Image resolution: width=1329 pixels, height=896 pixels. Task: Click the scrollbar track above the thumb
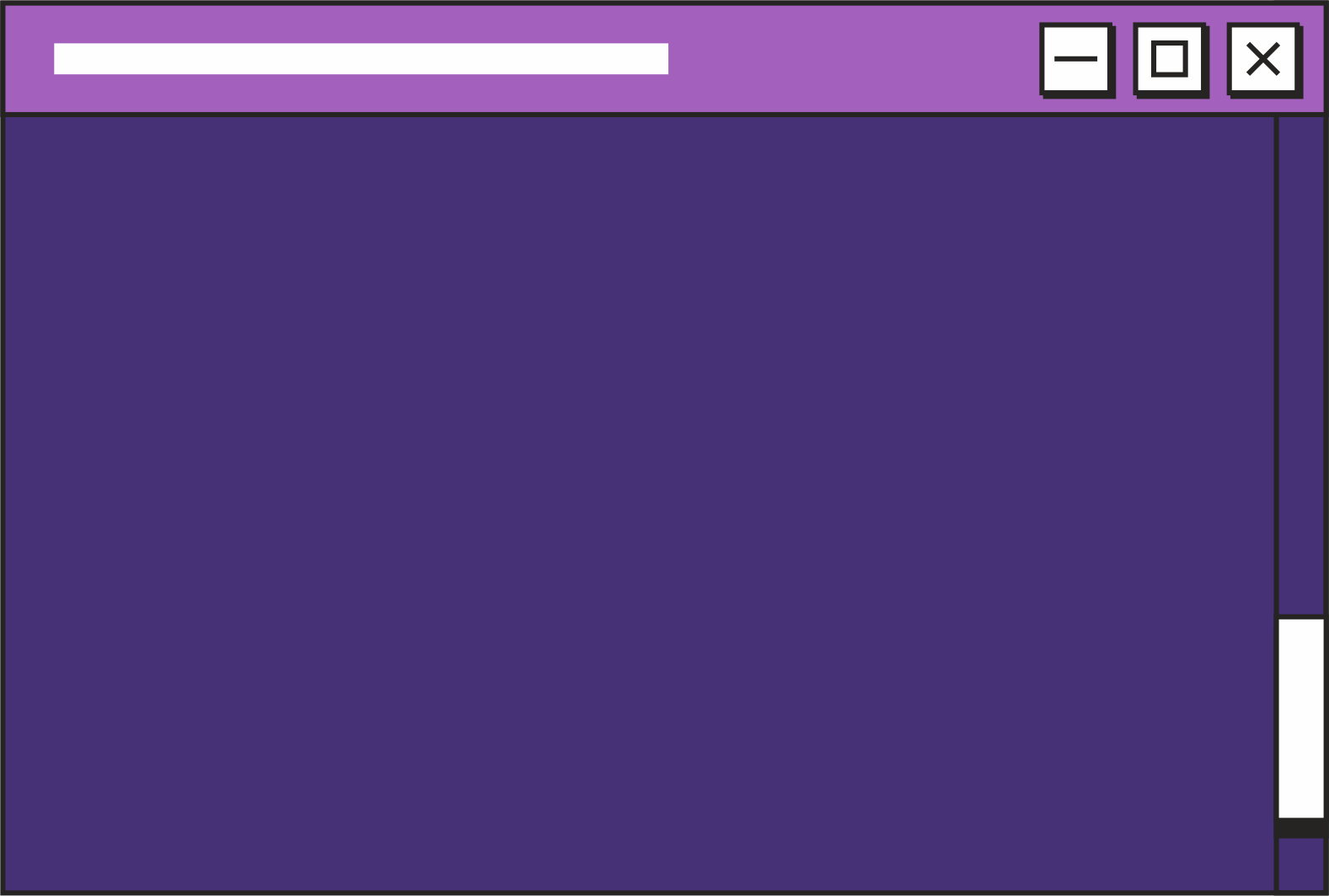coord(1301,366)
